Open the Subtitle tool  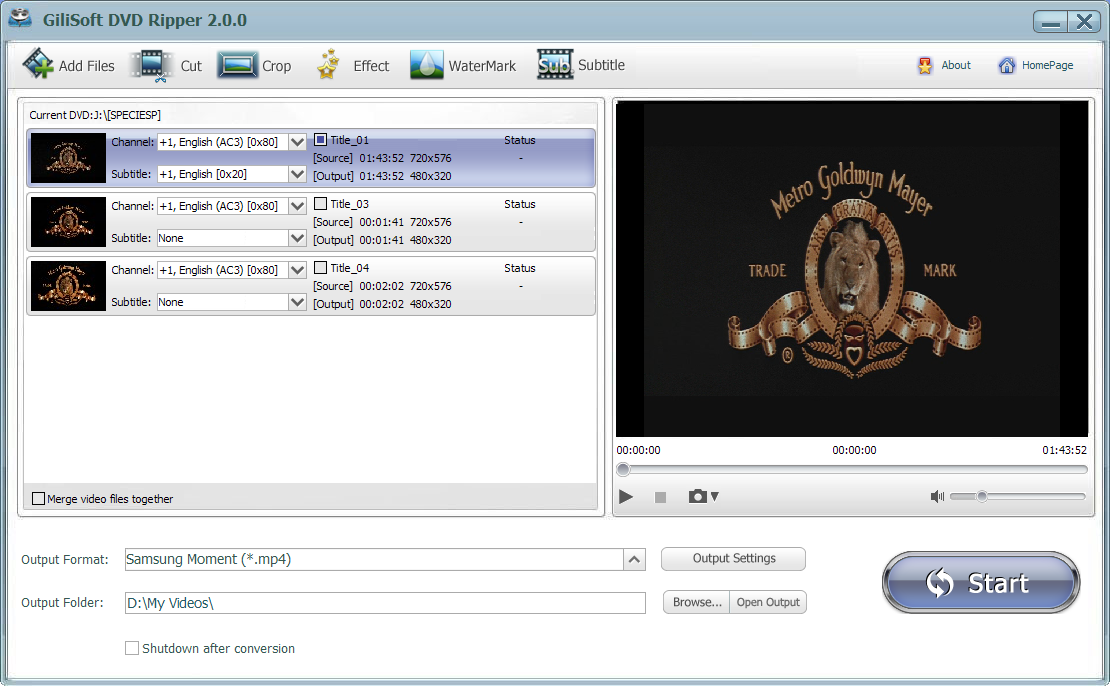[554, 64]
